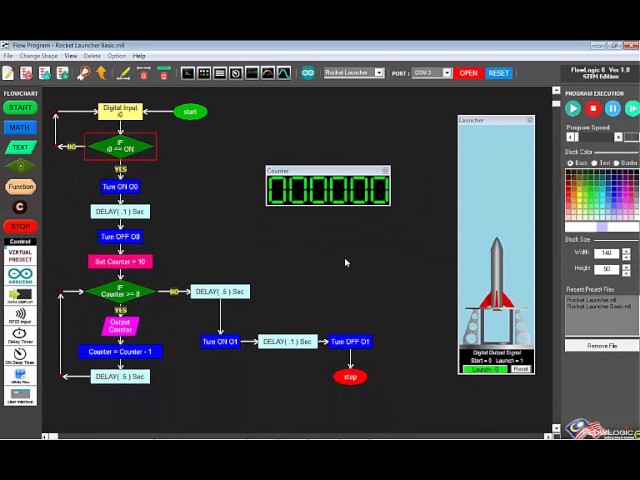Select the START flowchart block in the palette

point(20,107)
